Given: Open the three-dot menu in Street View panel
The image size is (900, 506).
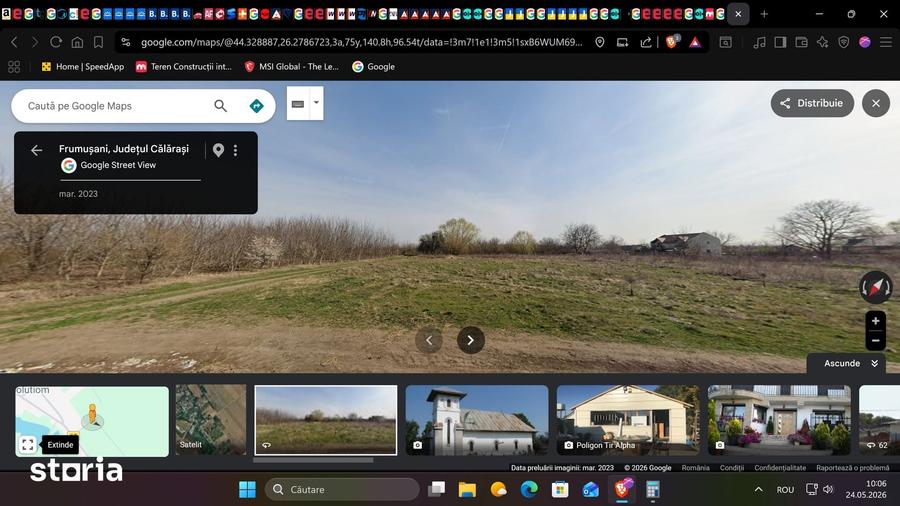Looking at the screenshot, I should [235, 150].
